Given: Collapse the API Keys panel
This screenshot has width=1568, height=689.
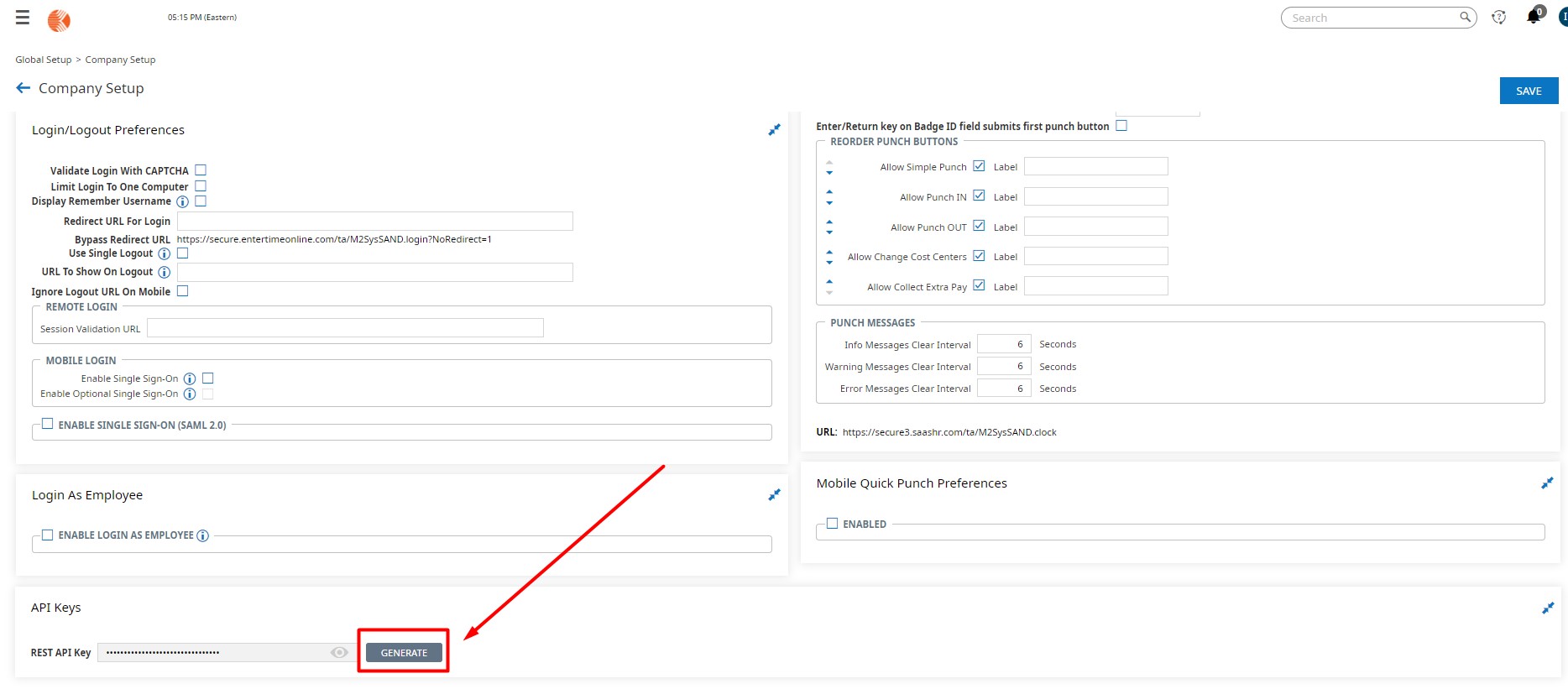Looking at the screenshot, I should [x=1547, y=608].
